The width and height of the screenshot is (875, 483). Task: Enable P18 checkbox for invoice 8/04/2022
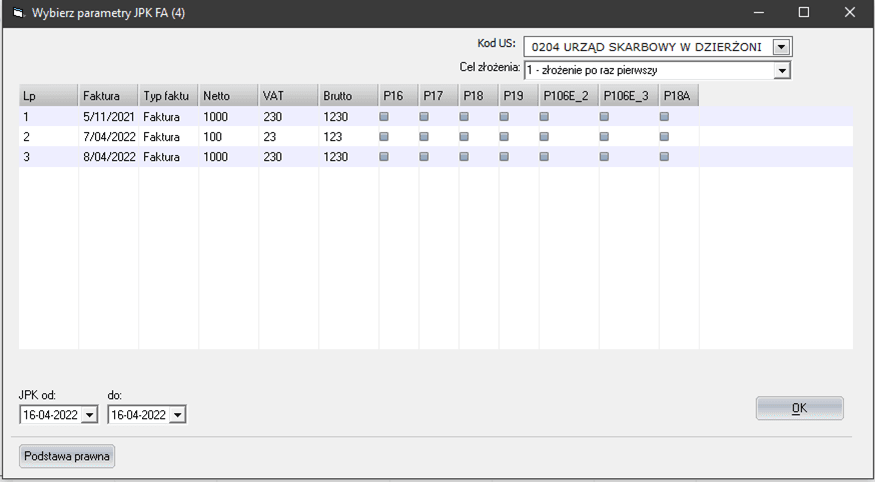tap(464, 157)
